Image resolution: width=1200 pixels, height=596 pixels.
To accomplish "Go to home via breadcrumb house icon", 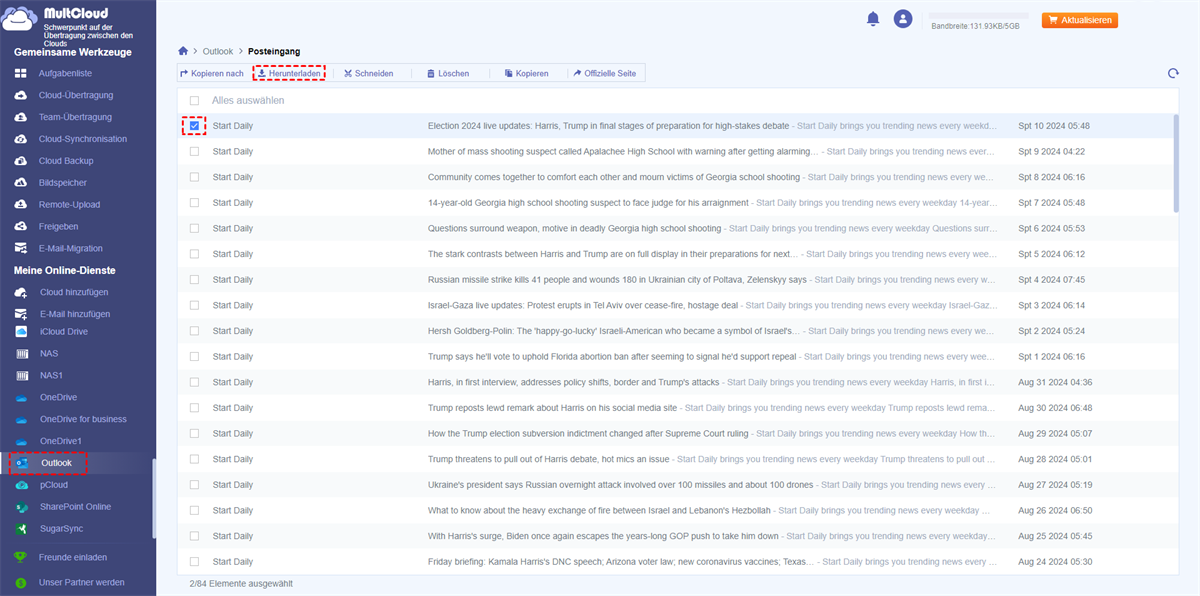I will coord(183,51).
